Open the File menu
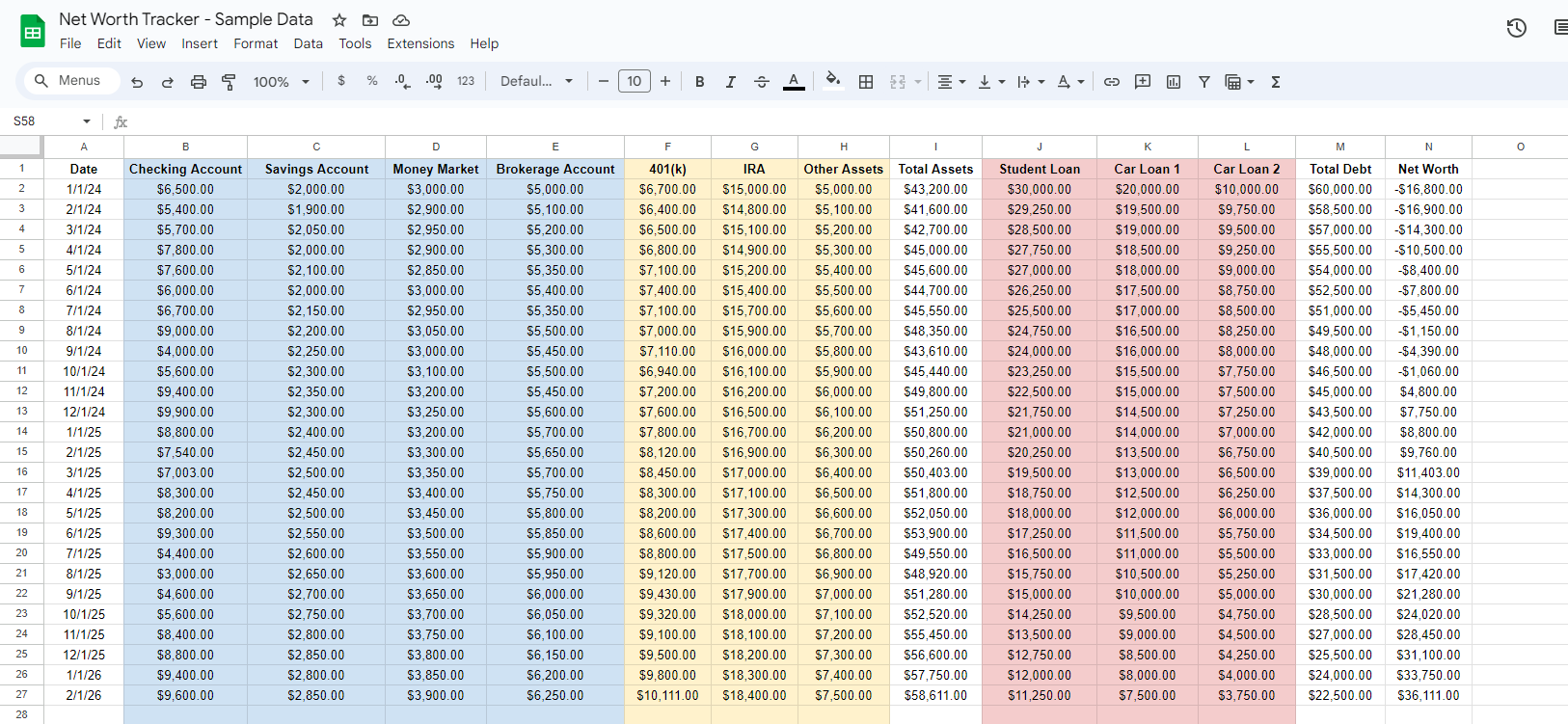1568x724 pixels. pos(70,43)
